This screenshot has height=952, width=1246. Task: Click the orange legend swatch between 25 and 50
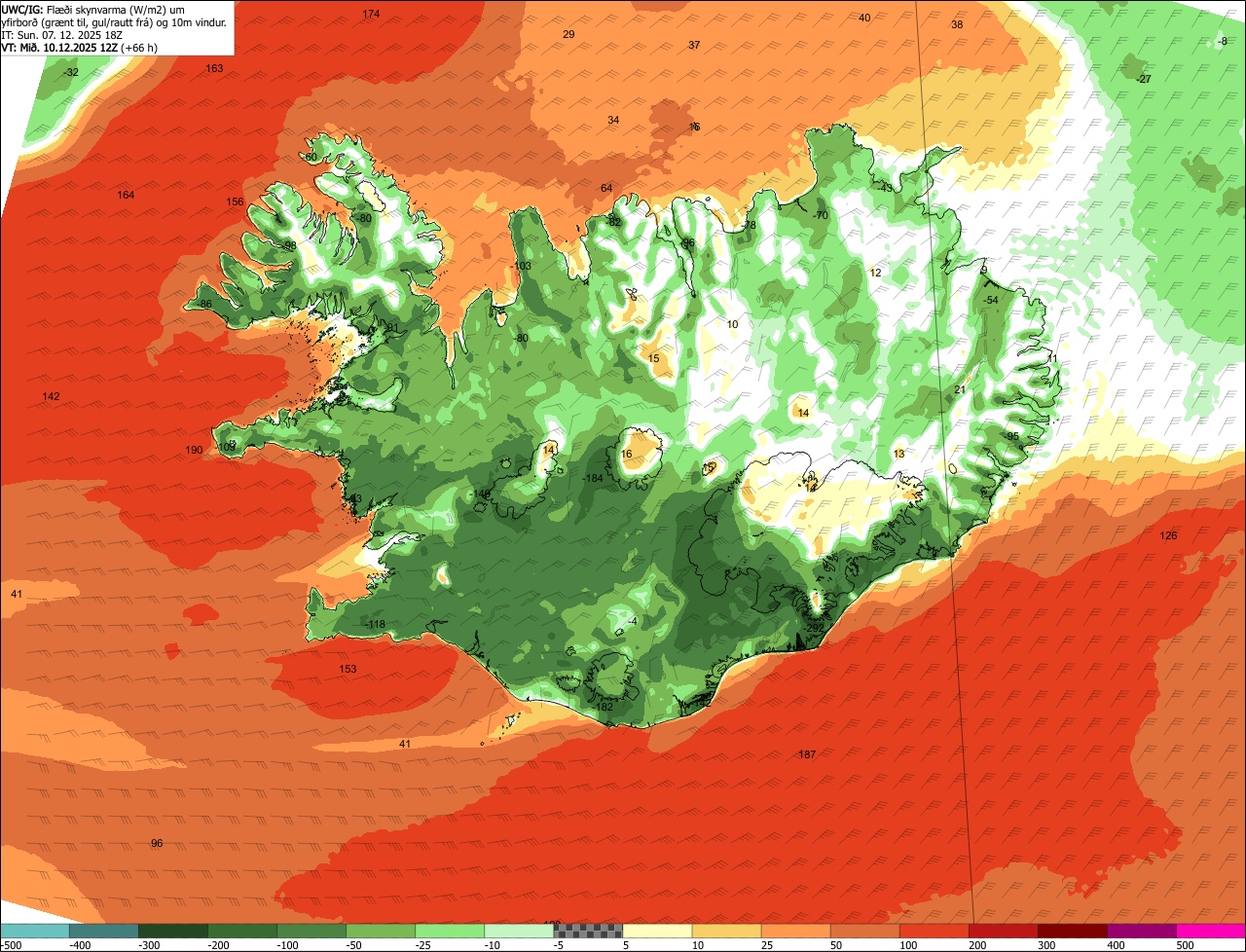(796, 931)
